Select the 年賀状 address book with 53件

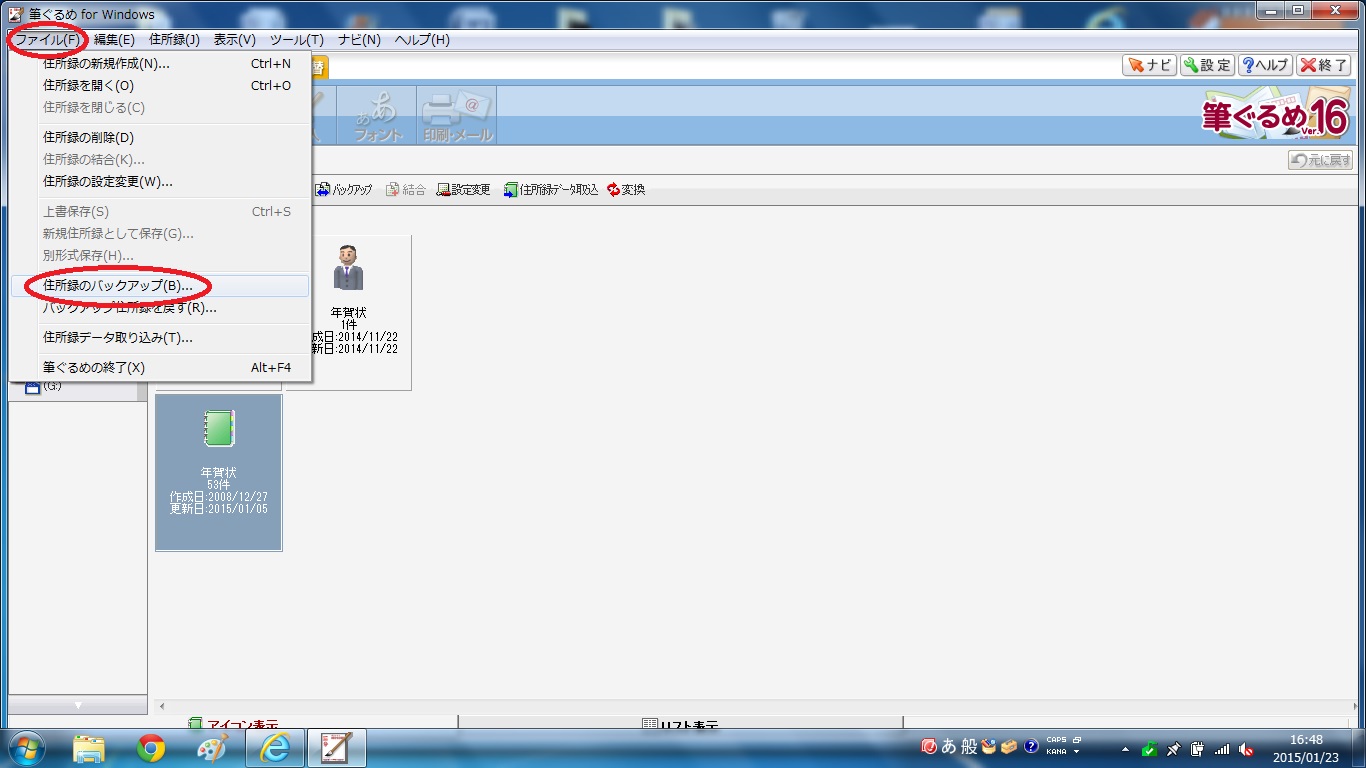pyautogui.click(x=219, y=472)
